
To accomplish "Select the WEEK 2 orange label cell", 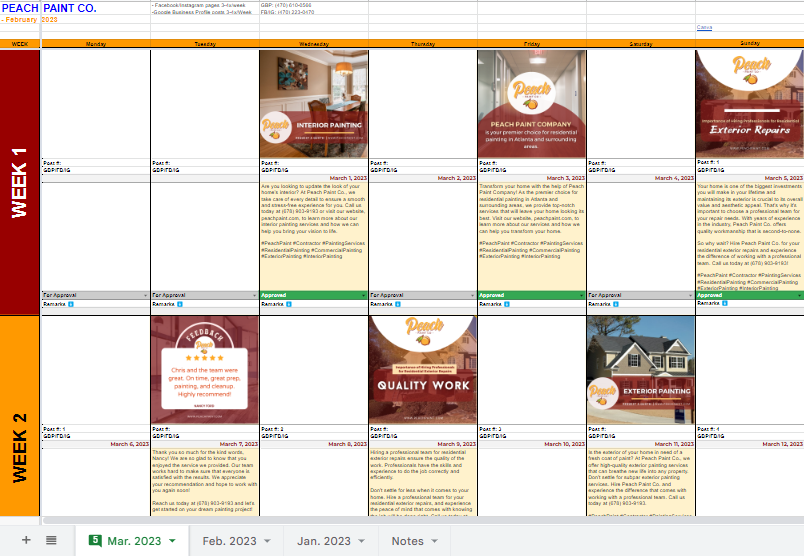I will (x=19, y=416).
